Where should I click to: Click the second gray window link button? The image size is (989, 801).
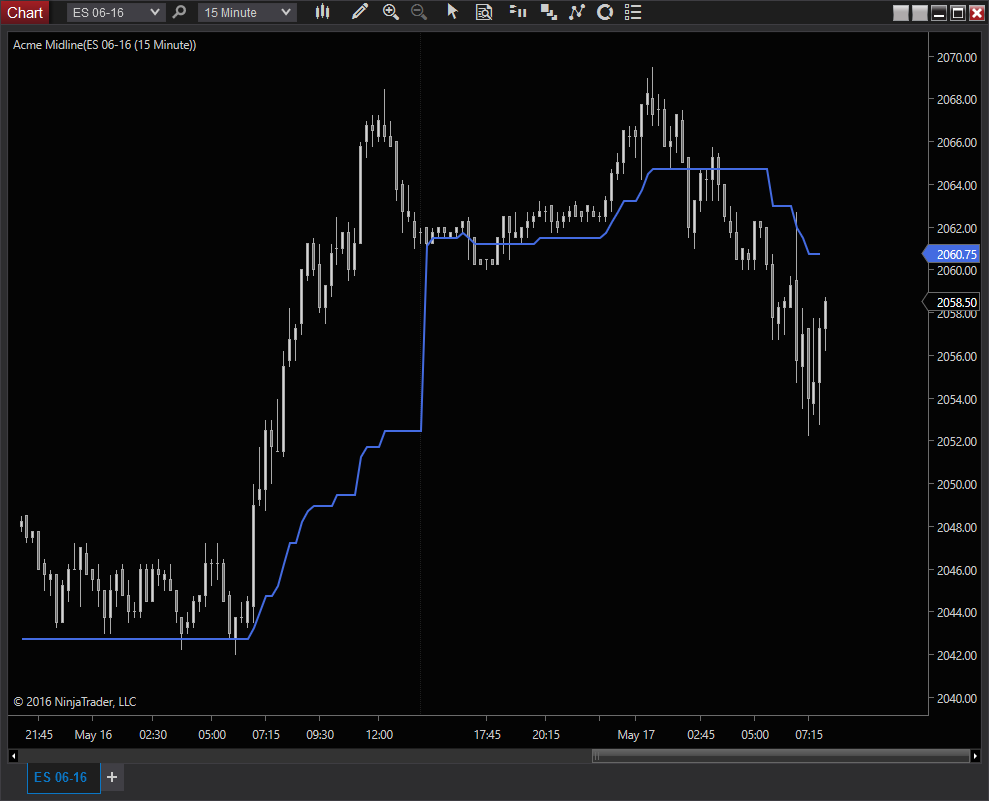920,13
